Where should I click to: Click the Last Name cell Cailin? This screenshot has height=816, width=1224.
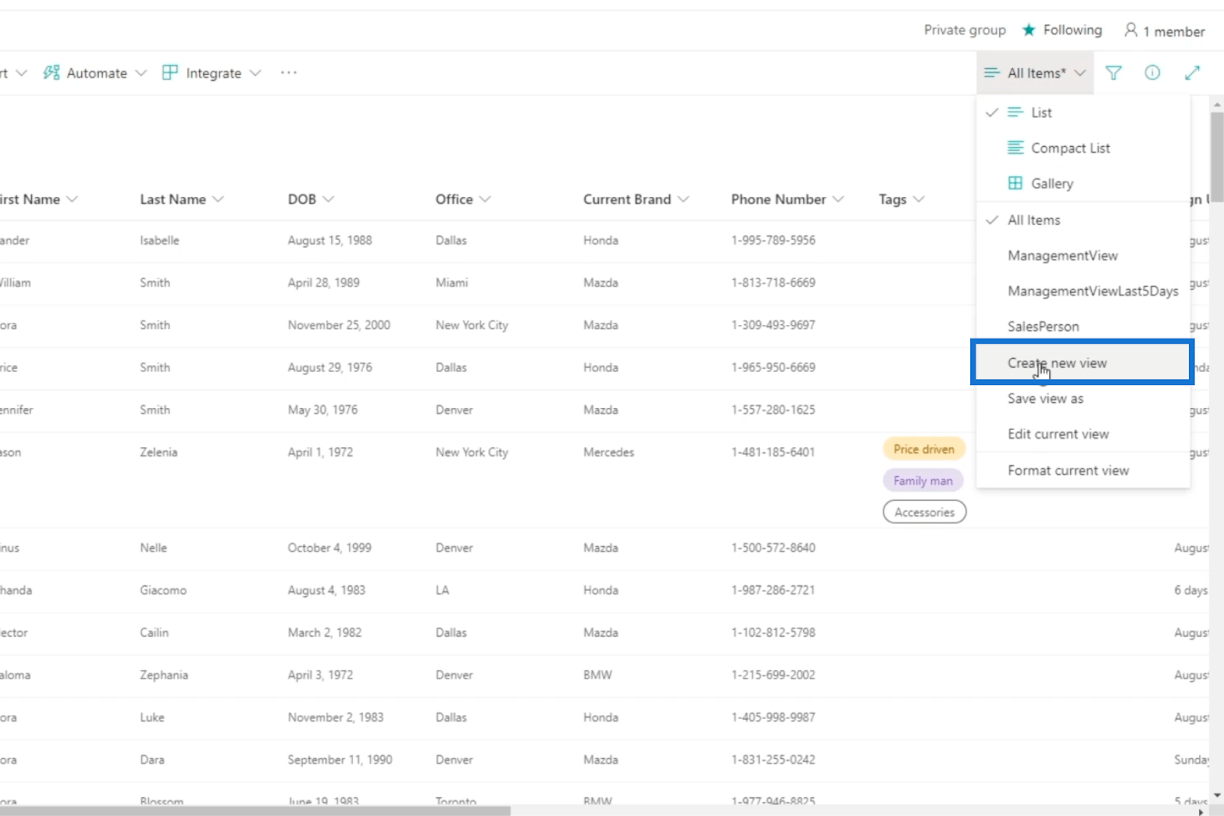pyautogui.click(x=155, y=633)
